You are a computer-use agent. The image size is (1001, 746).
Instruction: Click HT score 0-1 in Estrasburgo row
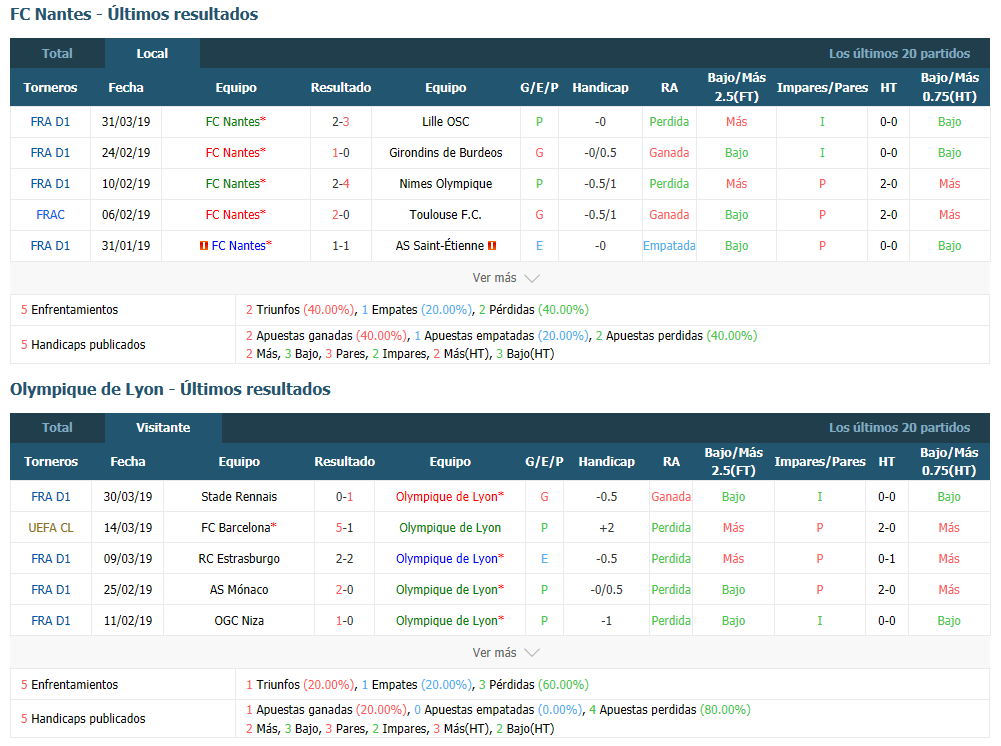click(887, 558)
